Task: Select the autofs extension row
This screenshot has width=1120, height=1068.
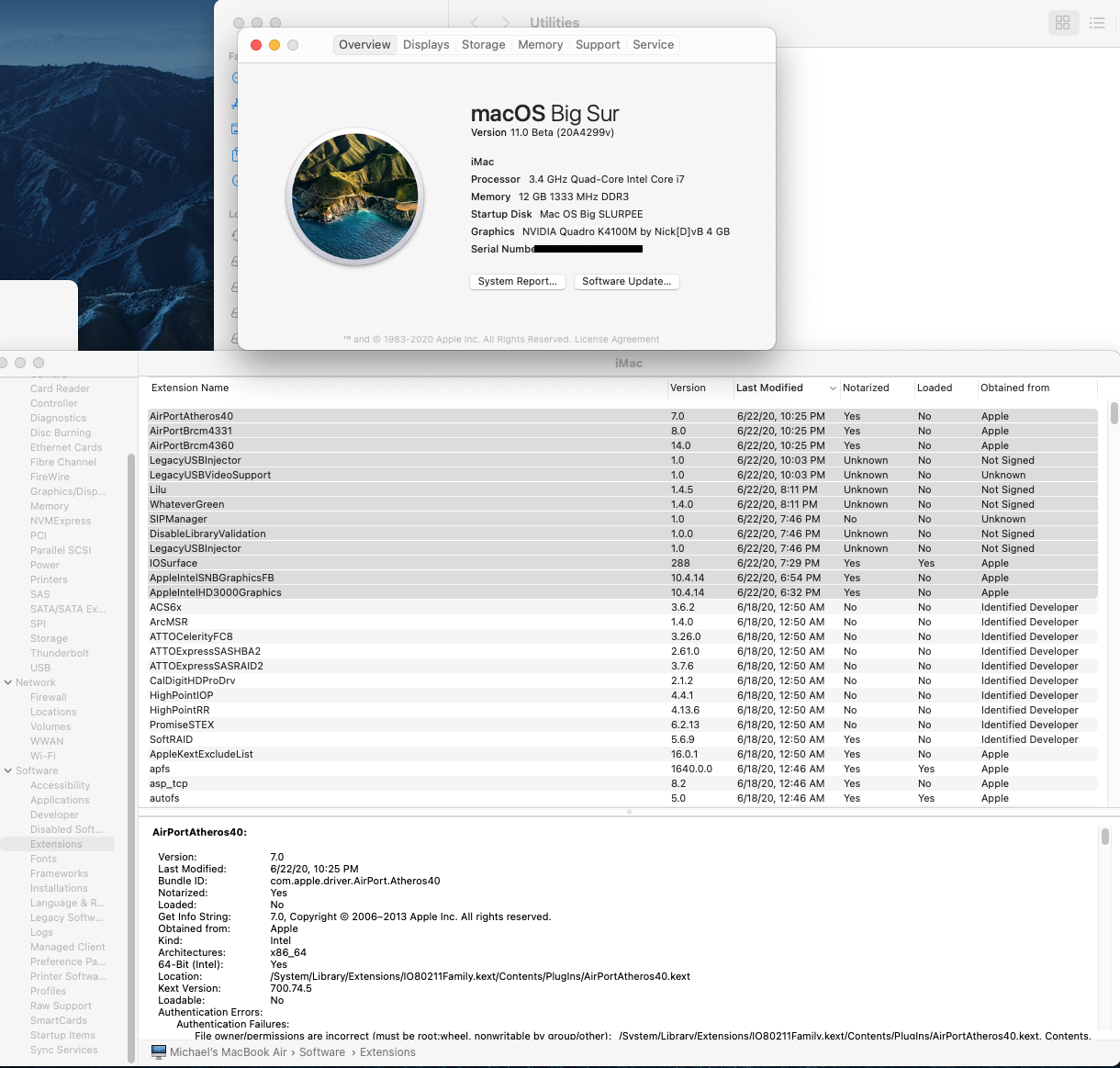Action: tap(622, 798)
